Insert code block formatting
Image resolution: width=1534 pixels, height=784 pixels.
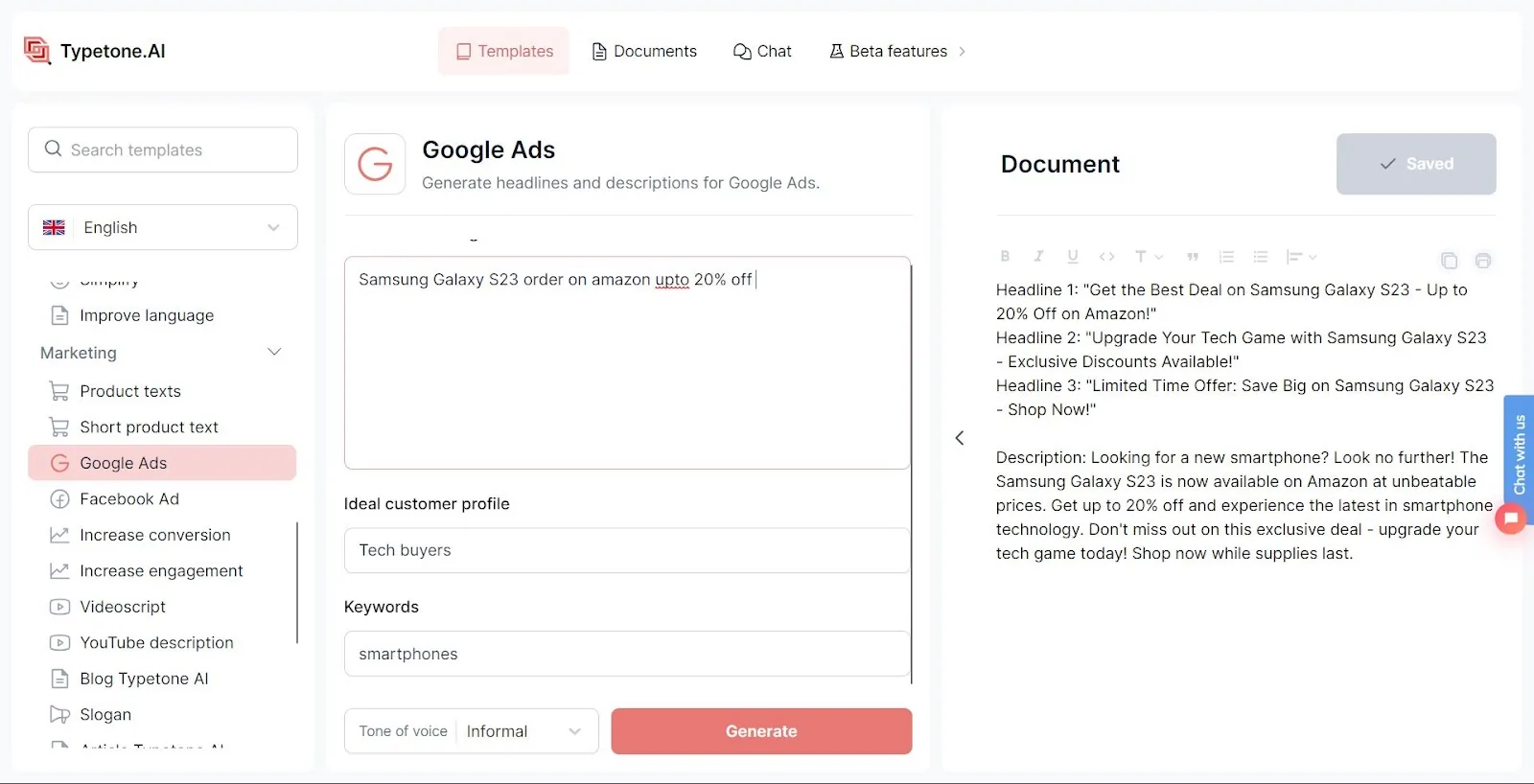1106,257
